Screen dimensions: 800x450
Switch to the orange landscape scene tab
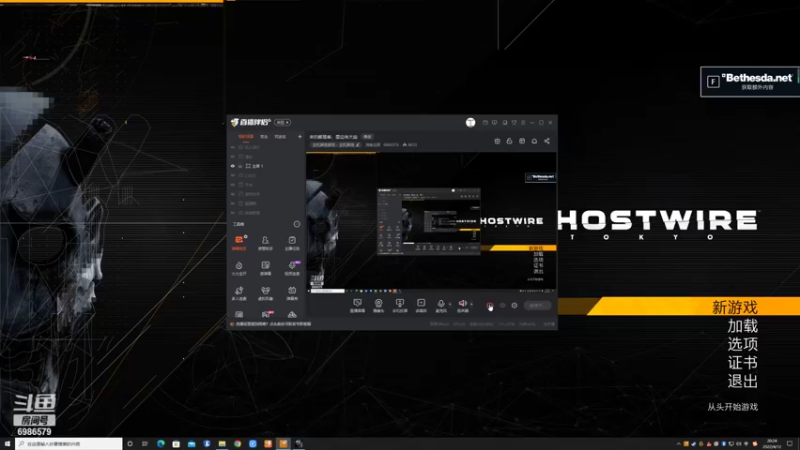click(245, 137)
